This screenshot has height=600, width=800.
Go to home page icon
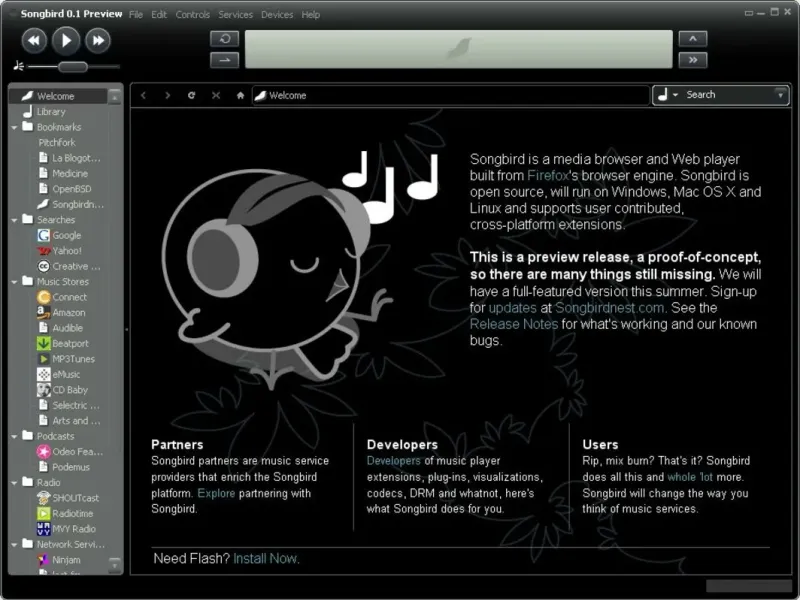coord(240,95)
